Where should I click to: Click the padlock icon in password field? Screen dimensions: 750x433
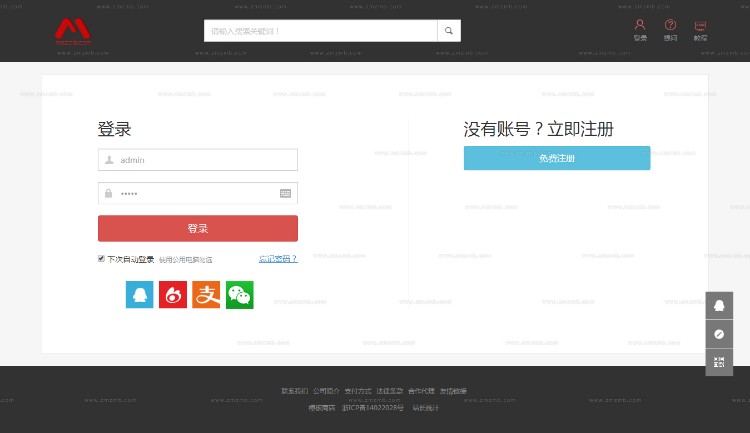109,193
